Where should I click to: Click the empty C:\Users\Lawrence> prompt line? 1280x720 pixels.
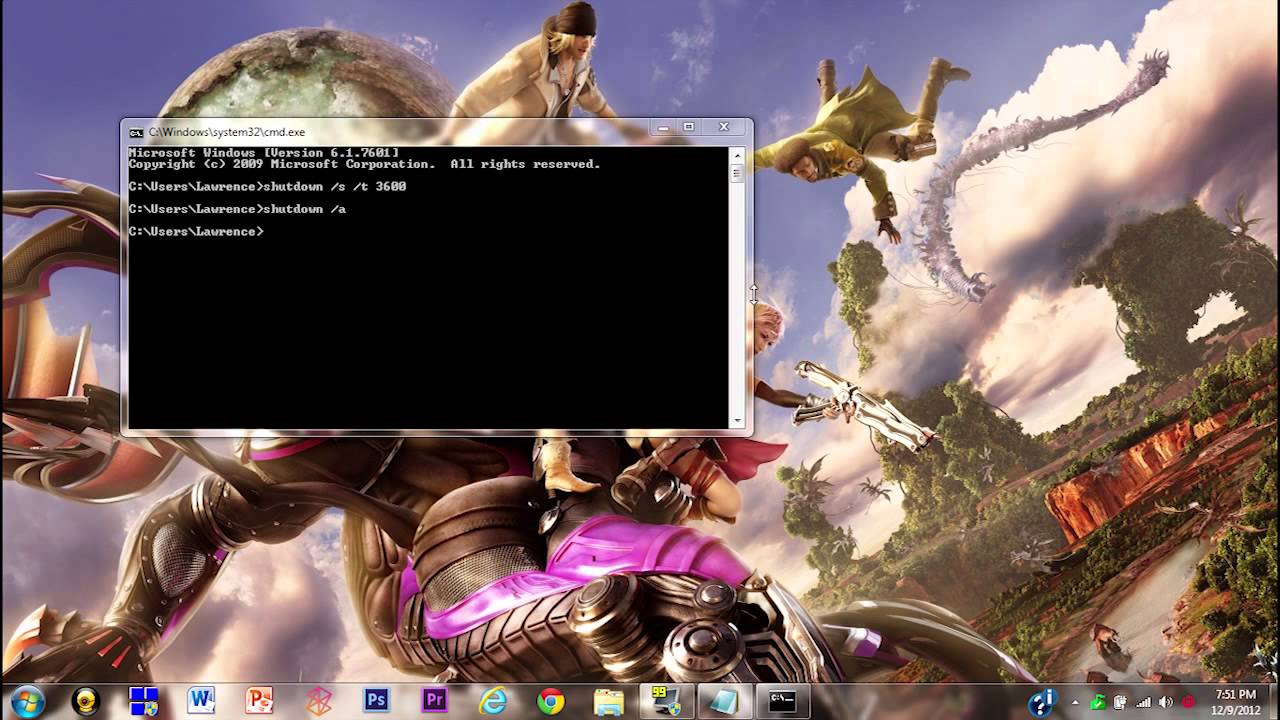[196, 231]
